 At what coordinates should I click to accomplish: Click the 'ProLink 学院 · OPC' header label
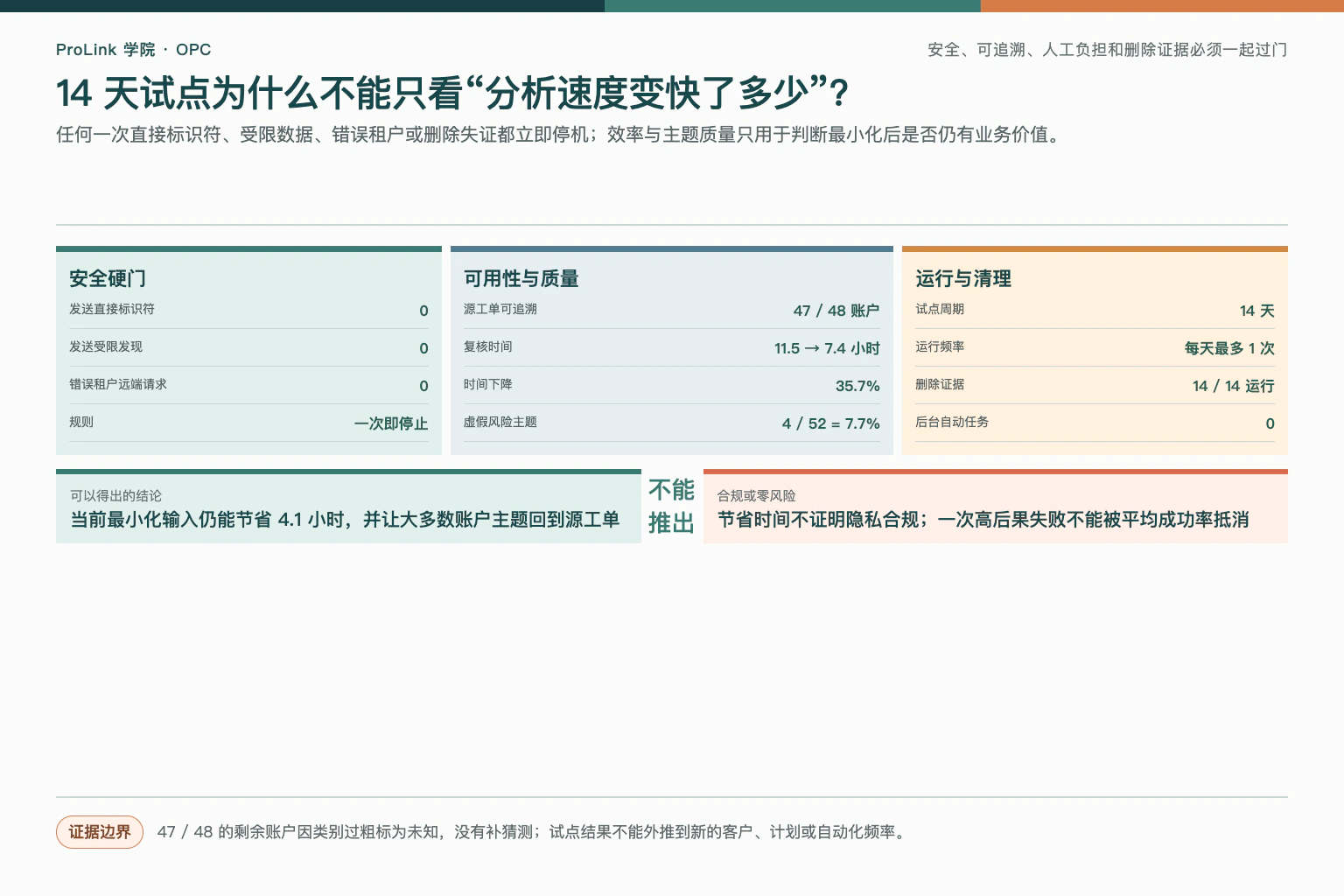133,50
